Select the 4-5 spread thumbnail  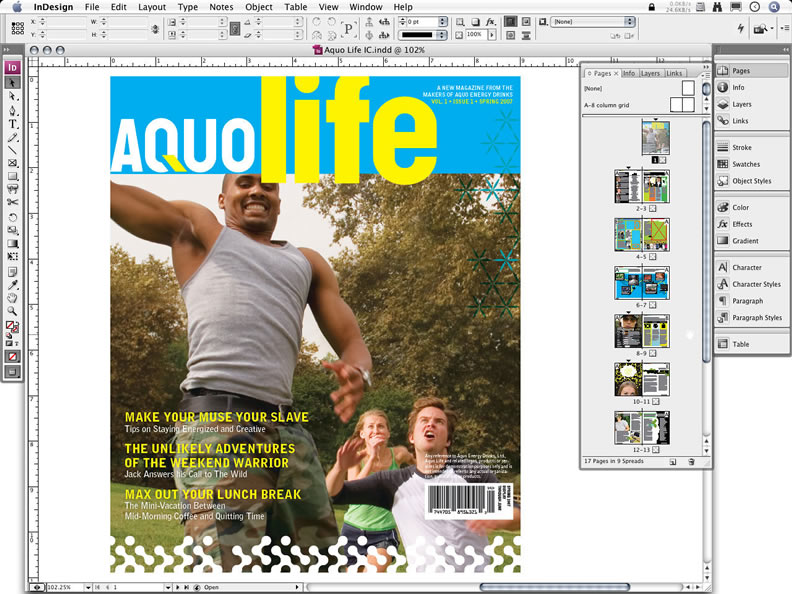(641, 234)
